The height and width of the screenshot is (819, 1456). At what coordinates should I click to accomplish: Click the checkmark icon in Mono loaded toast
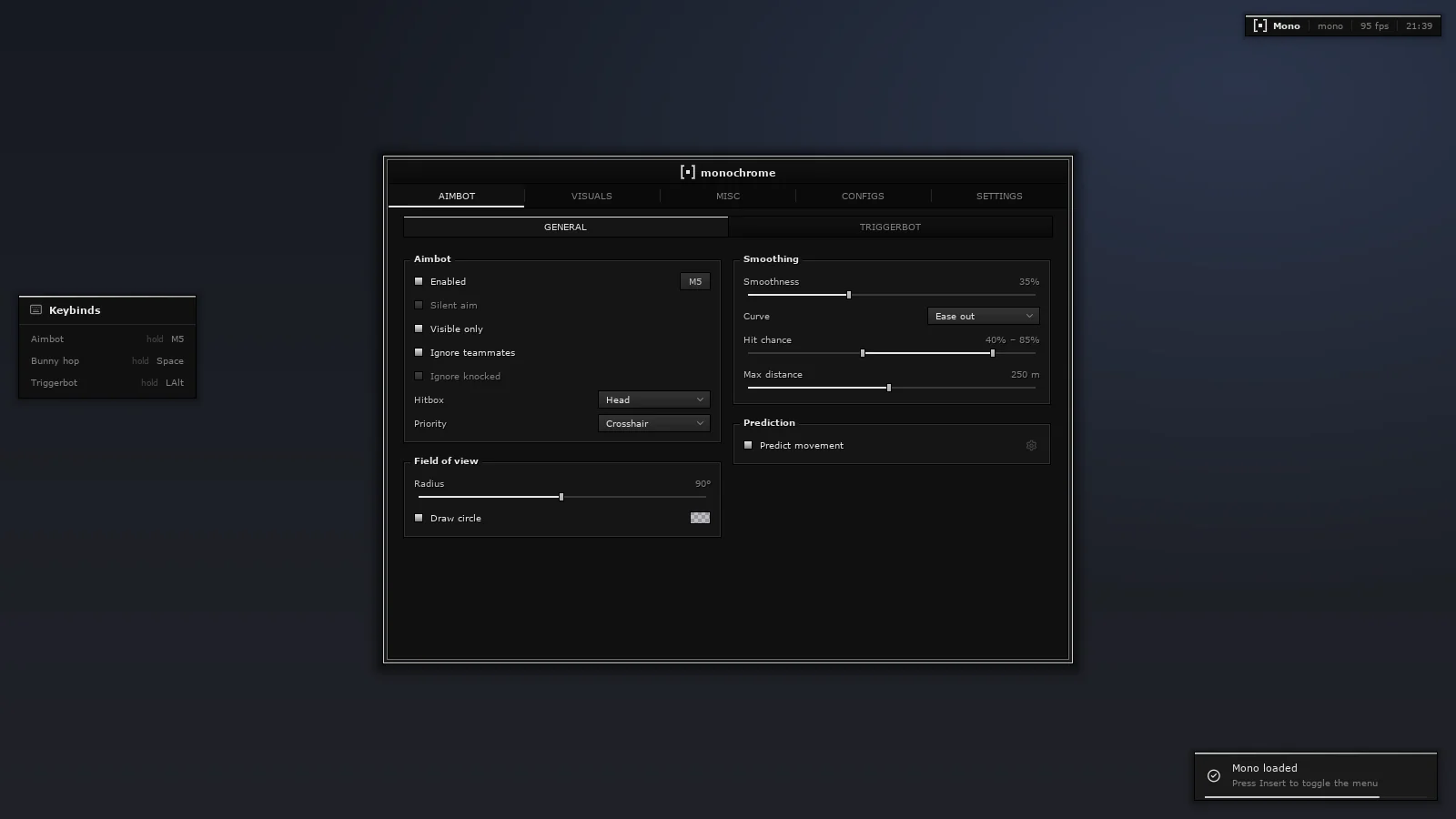coord(1214,776)
